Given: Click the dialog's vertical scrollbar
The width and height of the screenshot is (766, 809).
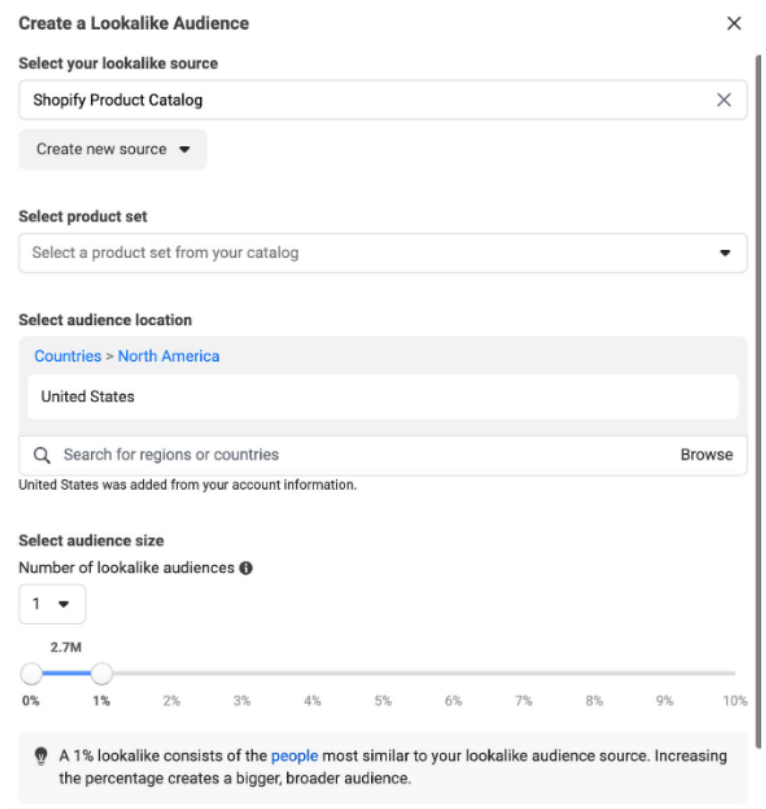Looking at the screenshot, I should [x=759, y=400].
